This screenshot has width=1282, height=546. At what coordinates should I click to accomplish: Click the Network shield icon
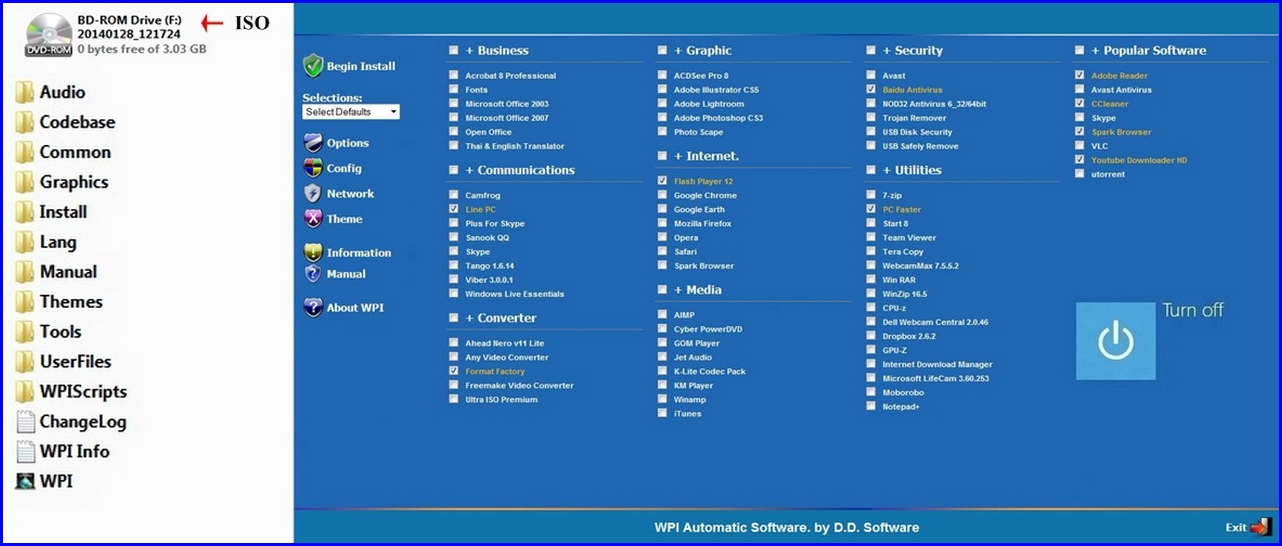click(x=313, y=194)
